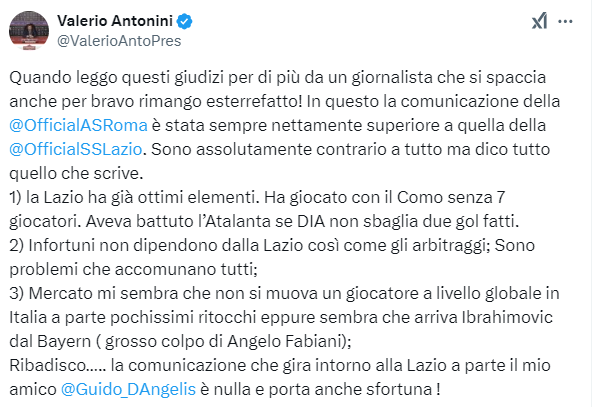Click the word 'Atalanta' in the tweet text
606x407 pixels.
tap(238, 221)
